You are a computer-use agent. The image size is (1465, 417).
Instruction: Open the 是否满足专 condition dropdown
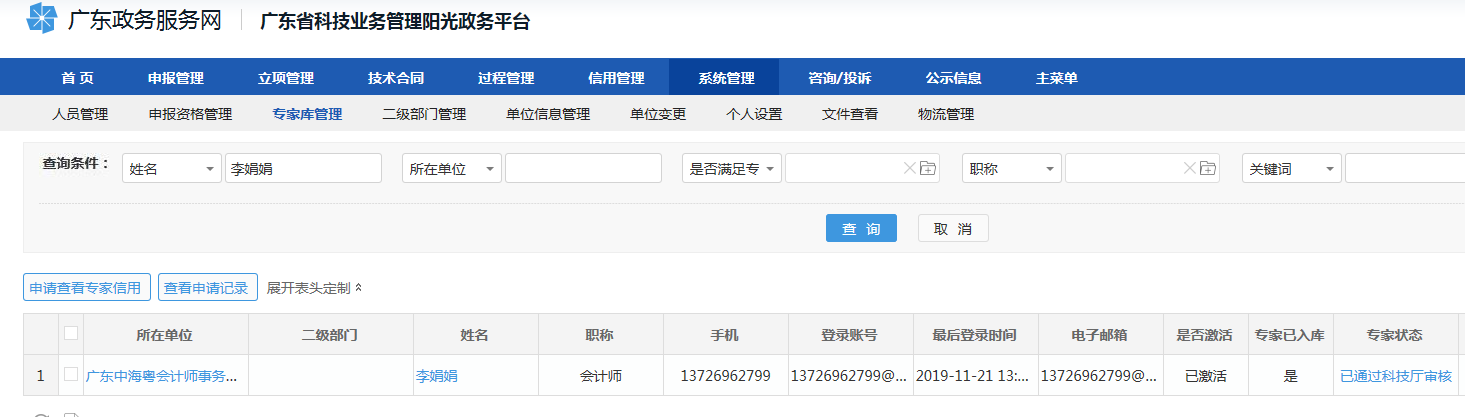[731, 168]
